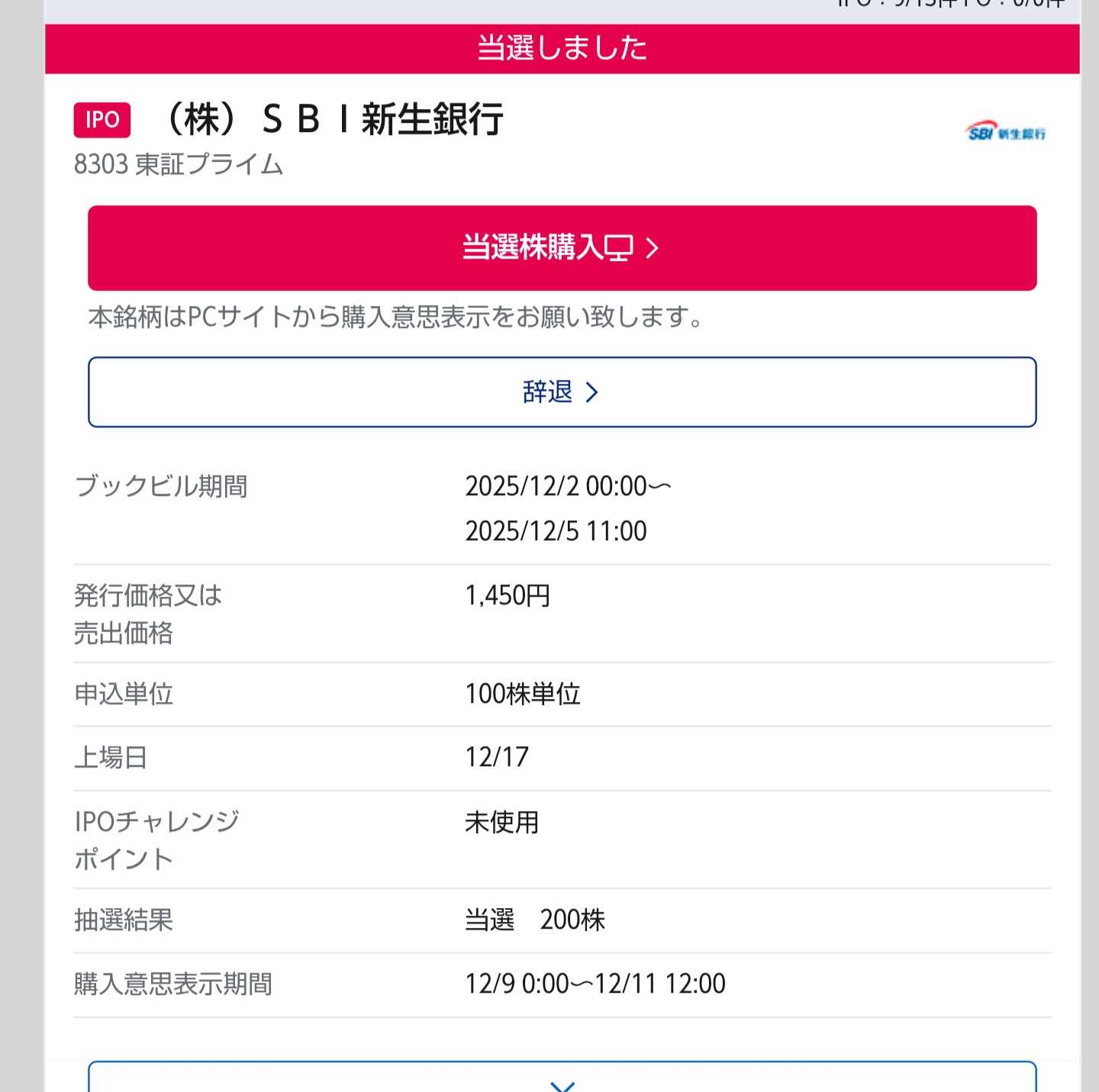Viewport: 1099px width, 1092px height.
Task: Click the red IPO badge icon
Action: click(102, 120)
